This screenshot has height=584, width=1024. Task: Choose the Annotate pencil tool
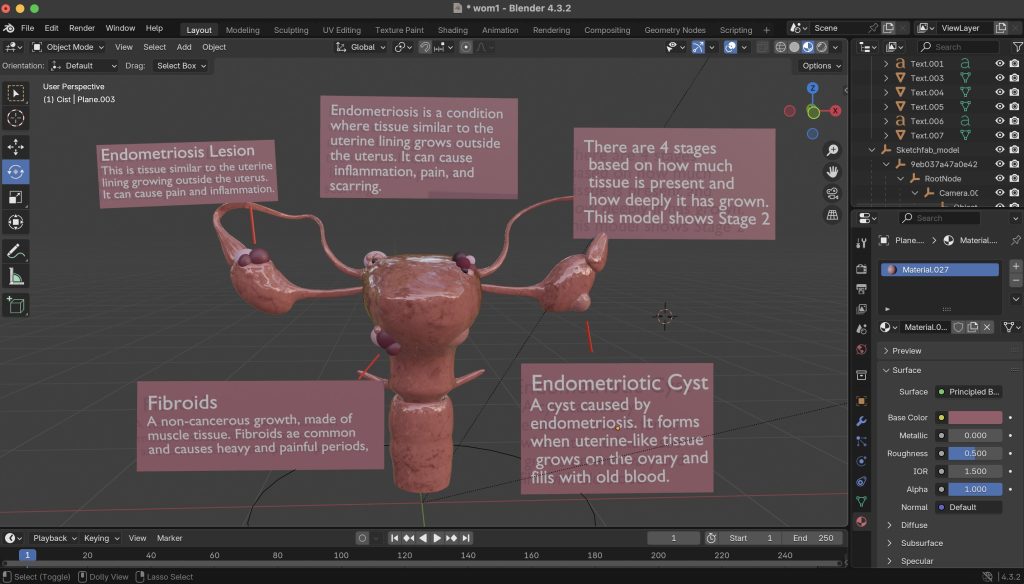[x=16, y=251]
